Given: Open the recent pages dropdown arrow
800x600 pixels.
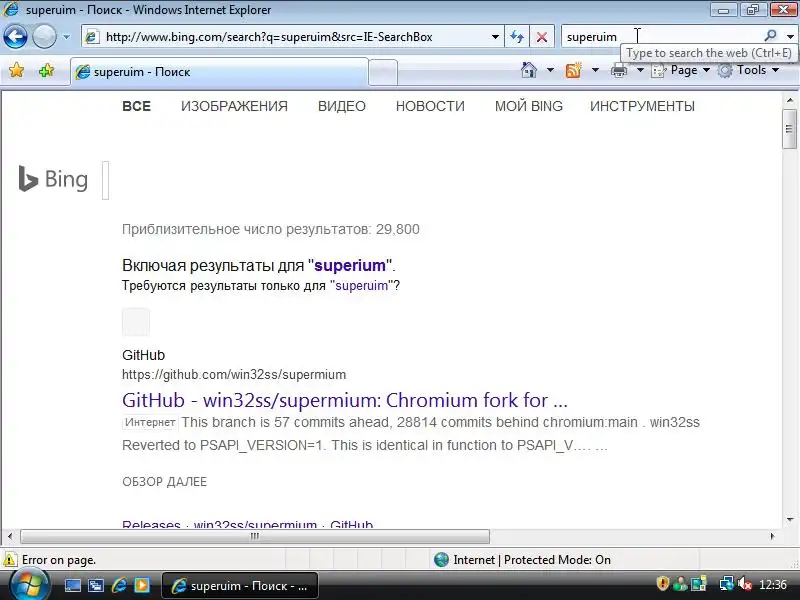Looking at the screenshot, I should tap(66, 37).
